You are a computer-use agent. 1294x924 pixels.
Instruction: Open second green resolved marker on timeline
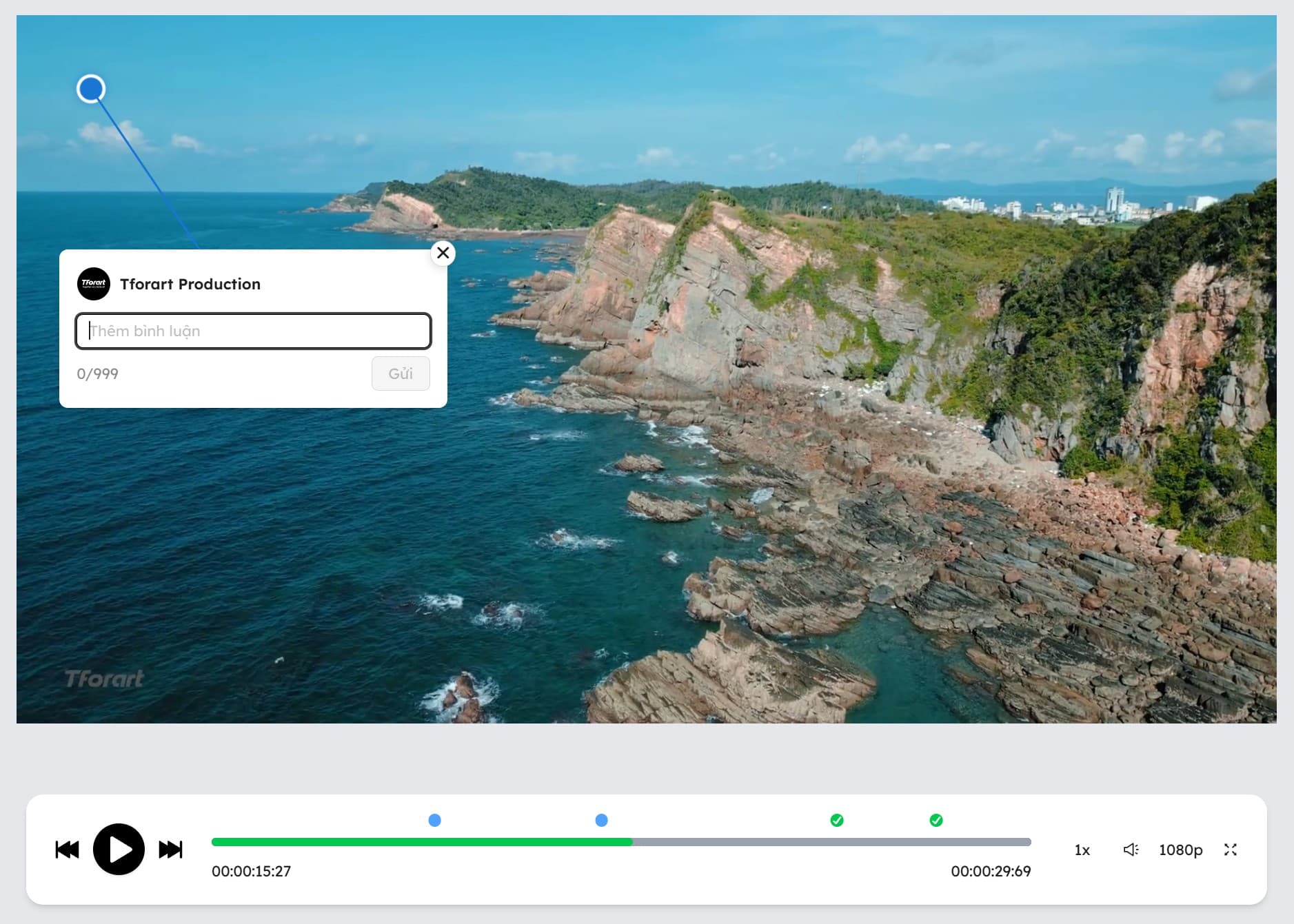coord(936,820)
